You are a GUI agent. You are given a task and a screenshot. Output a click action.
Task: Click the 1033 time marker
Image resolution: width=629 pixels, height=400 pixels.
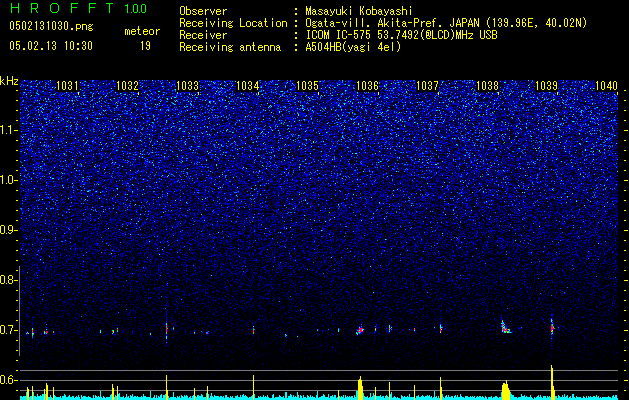[x=187, y=85]
